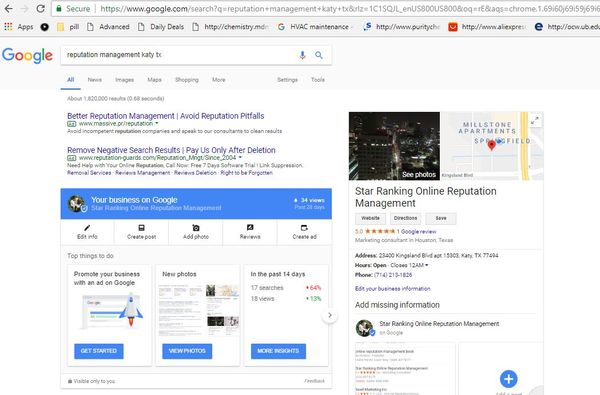The width and height of the screenshot is (600, 395).
Task: Open the business post thumbnail in knowledge panel
Action: (x=405, y=369)
